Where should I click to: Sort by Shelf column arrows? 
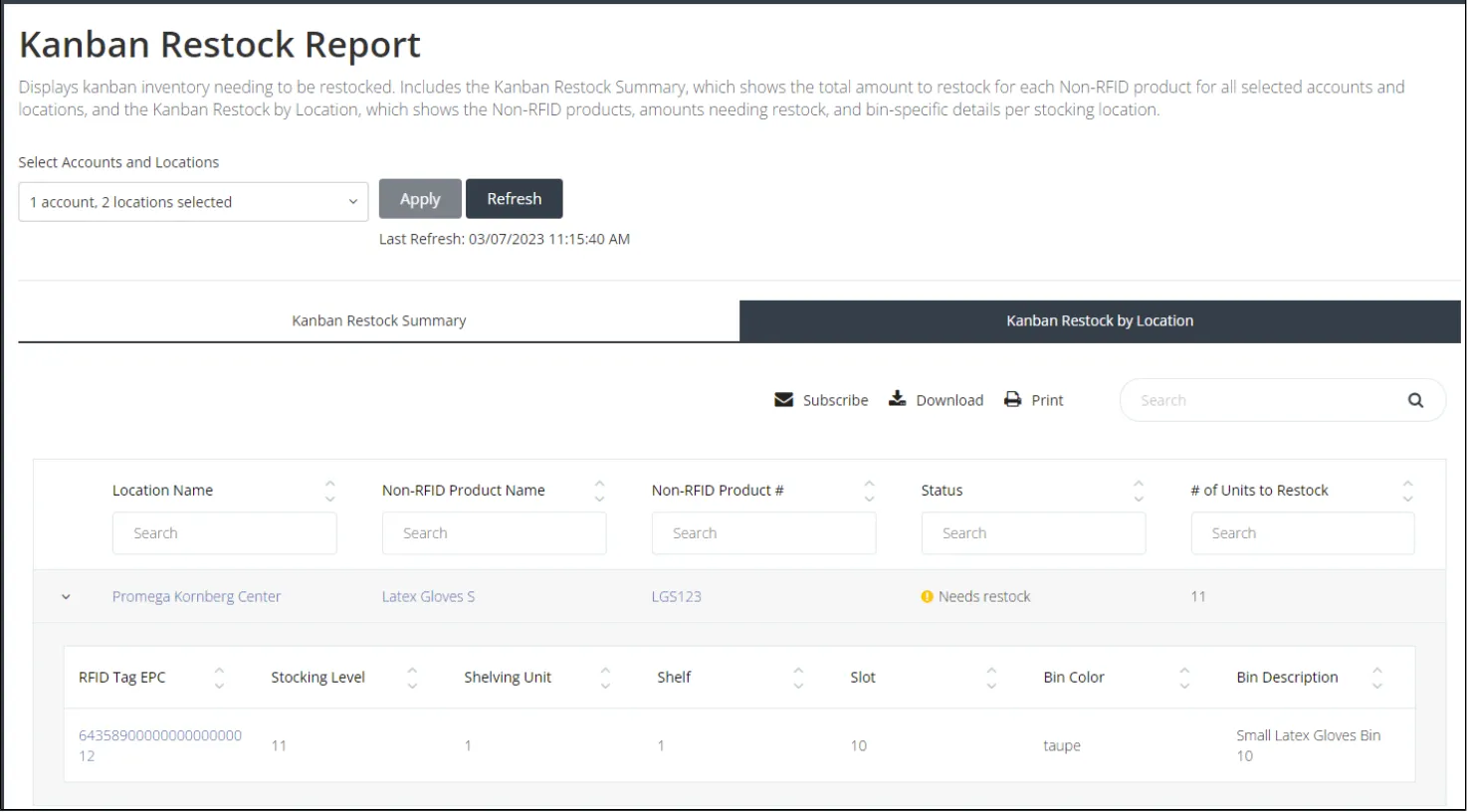pos(798,678)
